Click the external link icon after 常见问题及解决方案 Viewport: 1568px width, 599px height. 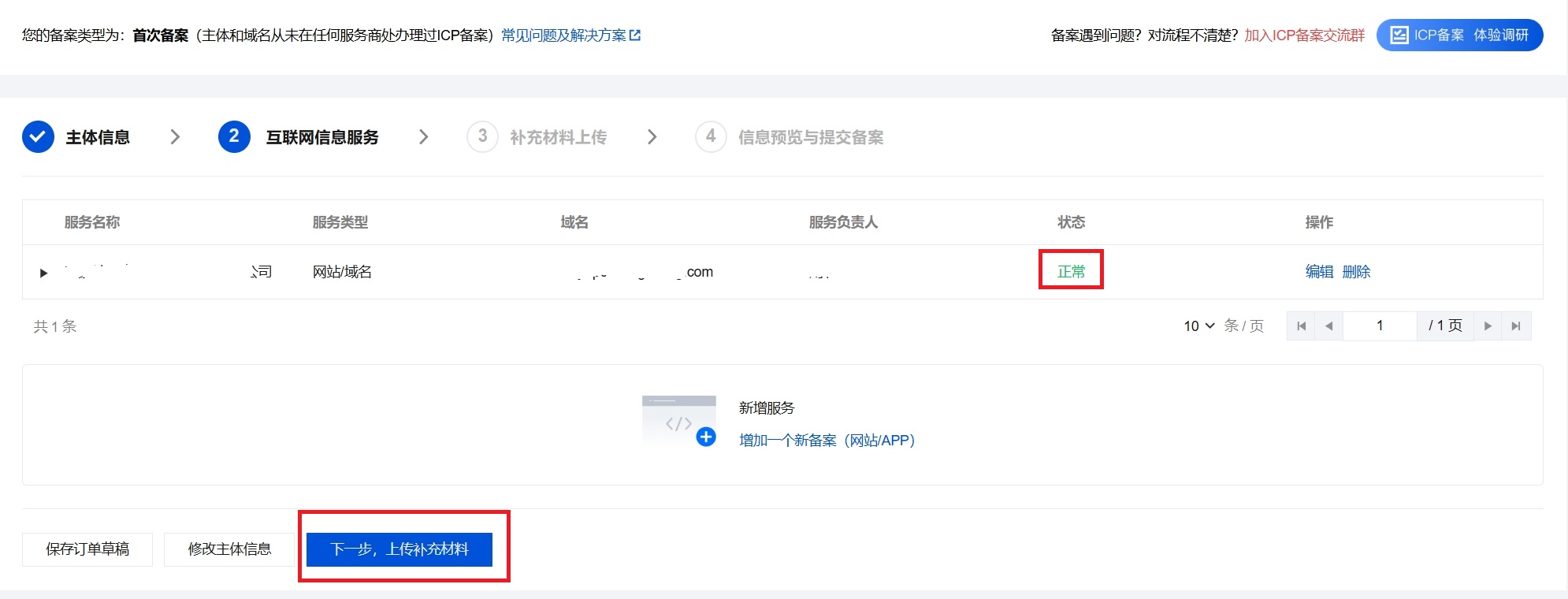point(635,35)
